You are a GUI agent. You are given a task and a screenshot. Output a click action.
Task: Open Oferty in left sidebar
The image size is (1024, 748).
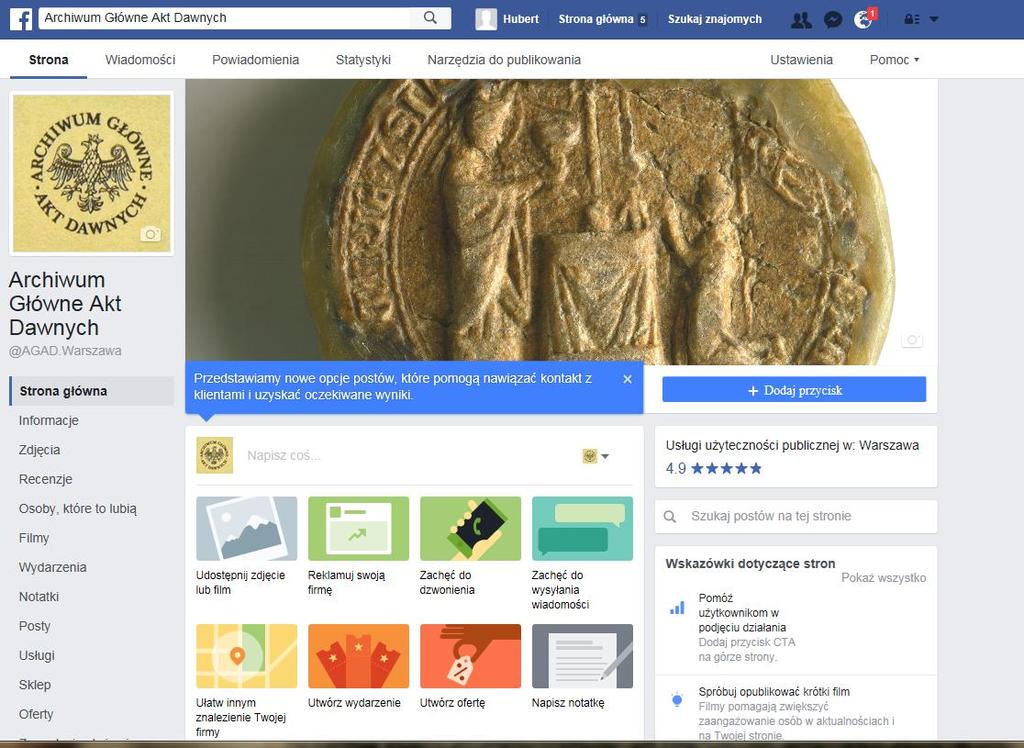tap(36, 714)
